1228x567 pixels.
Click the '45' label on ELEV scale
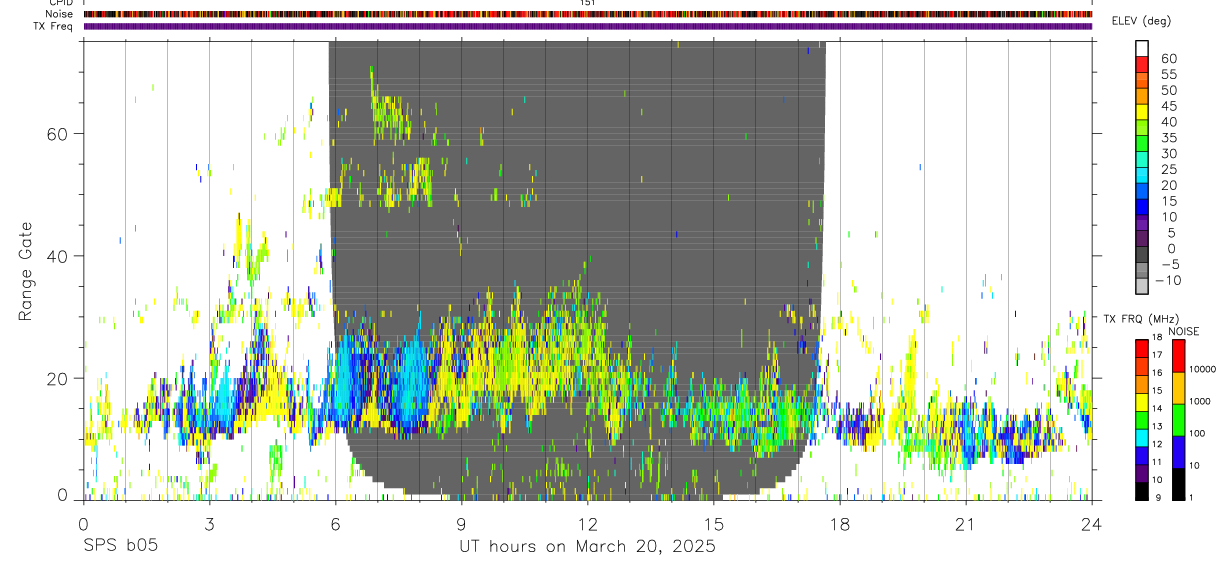[1169, 106]
